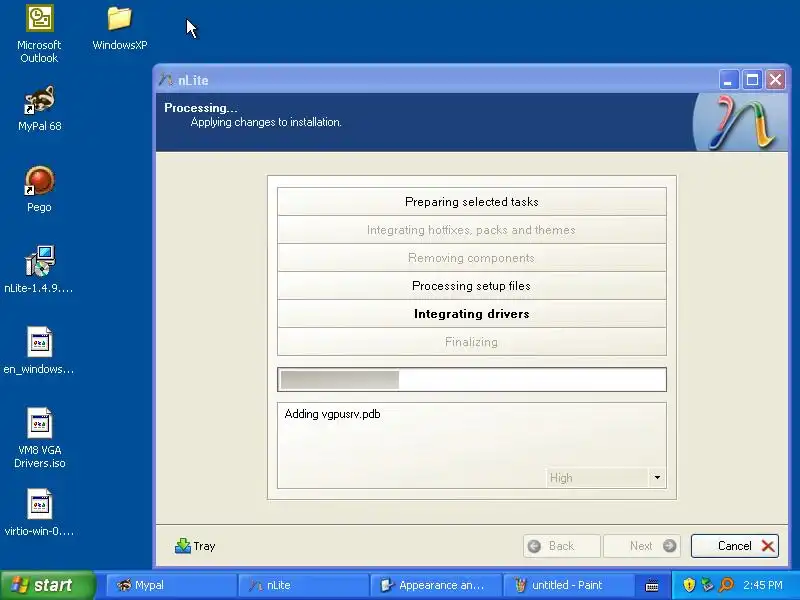
Task: Click the 2:45 PM system clock
Action: (763, 585)
